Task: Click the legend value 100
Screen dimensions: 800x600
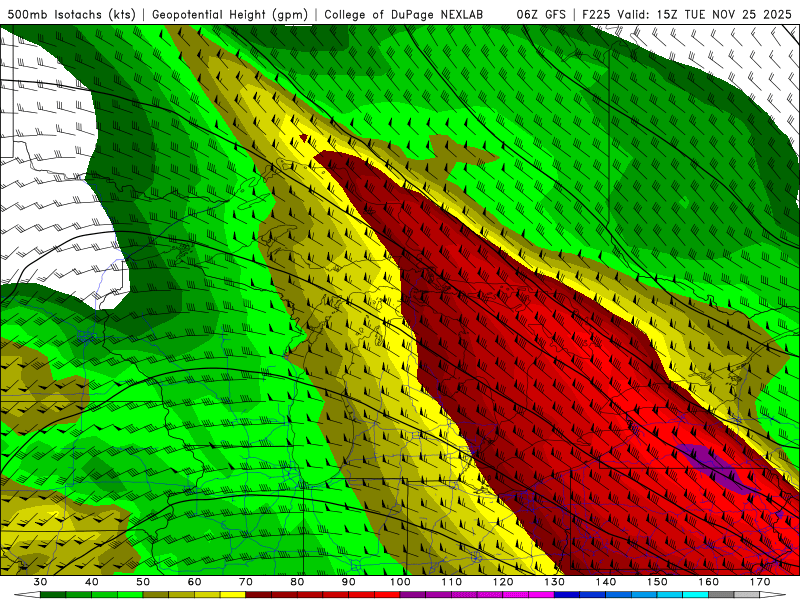Action: pos(401,582)
